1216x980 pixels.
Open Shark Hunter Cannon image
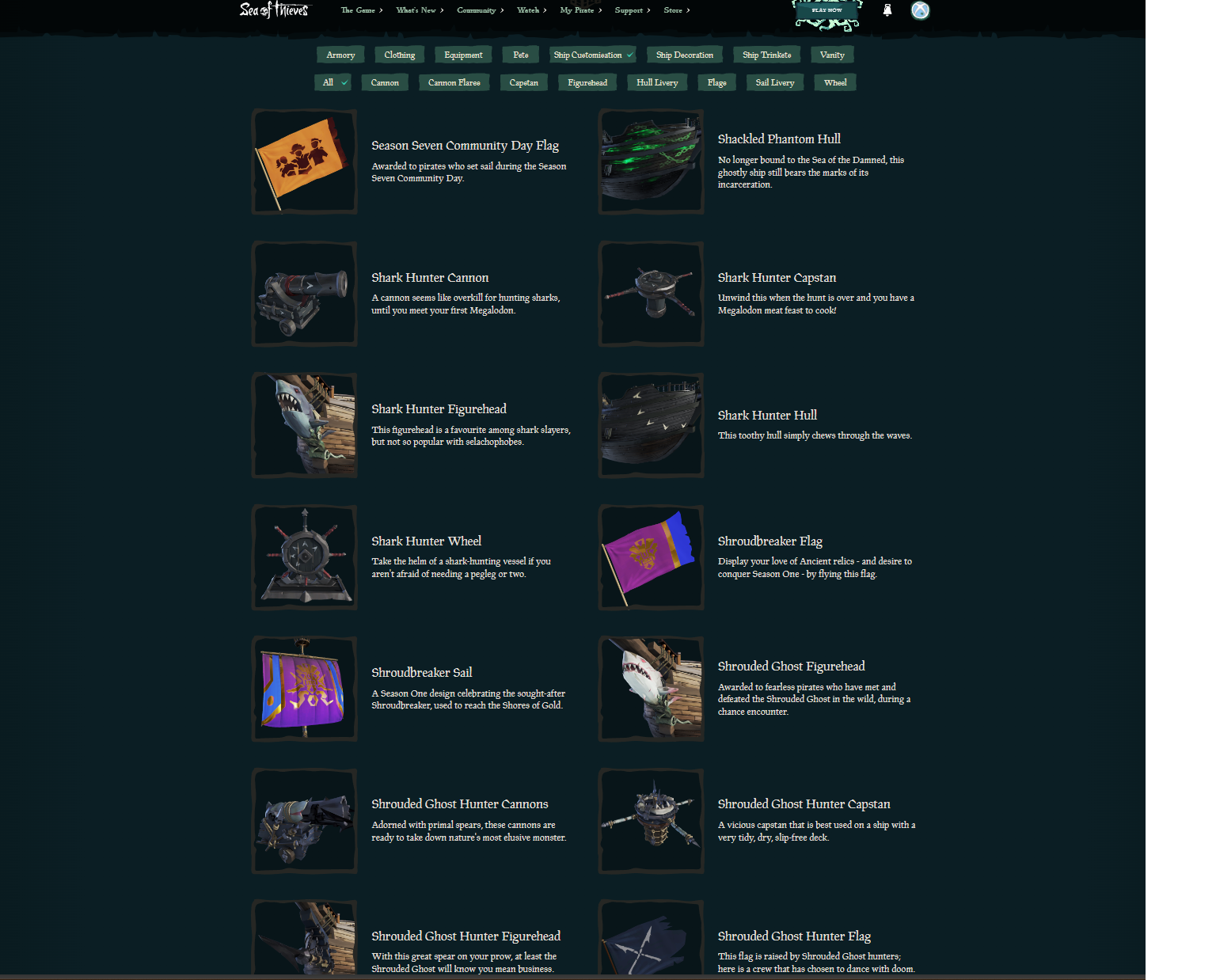tap(305, 294)
